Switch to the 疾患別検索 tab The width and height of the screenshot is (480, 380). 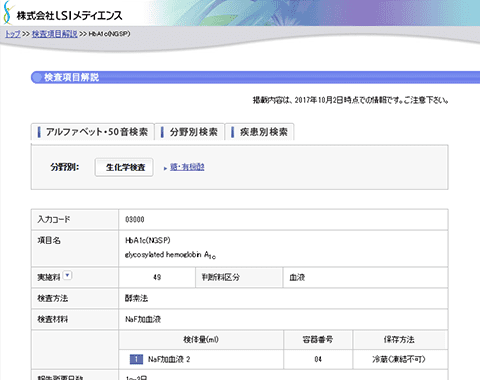click(x=260, y=132)
